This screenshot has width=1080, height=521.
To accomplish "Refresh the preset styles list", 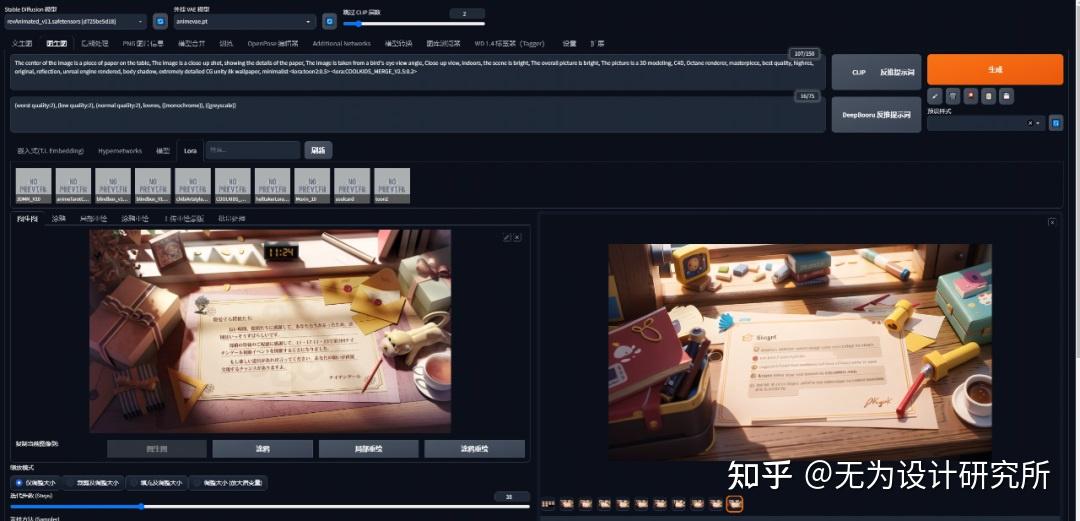I will [x=1055, y=123].
